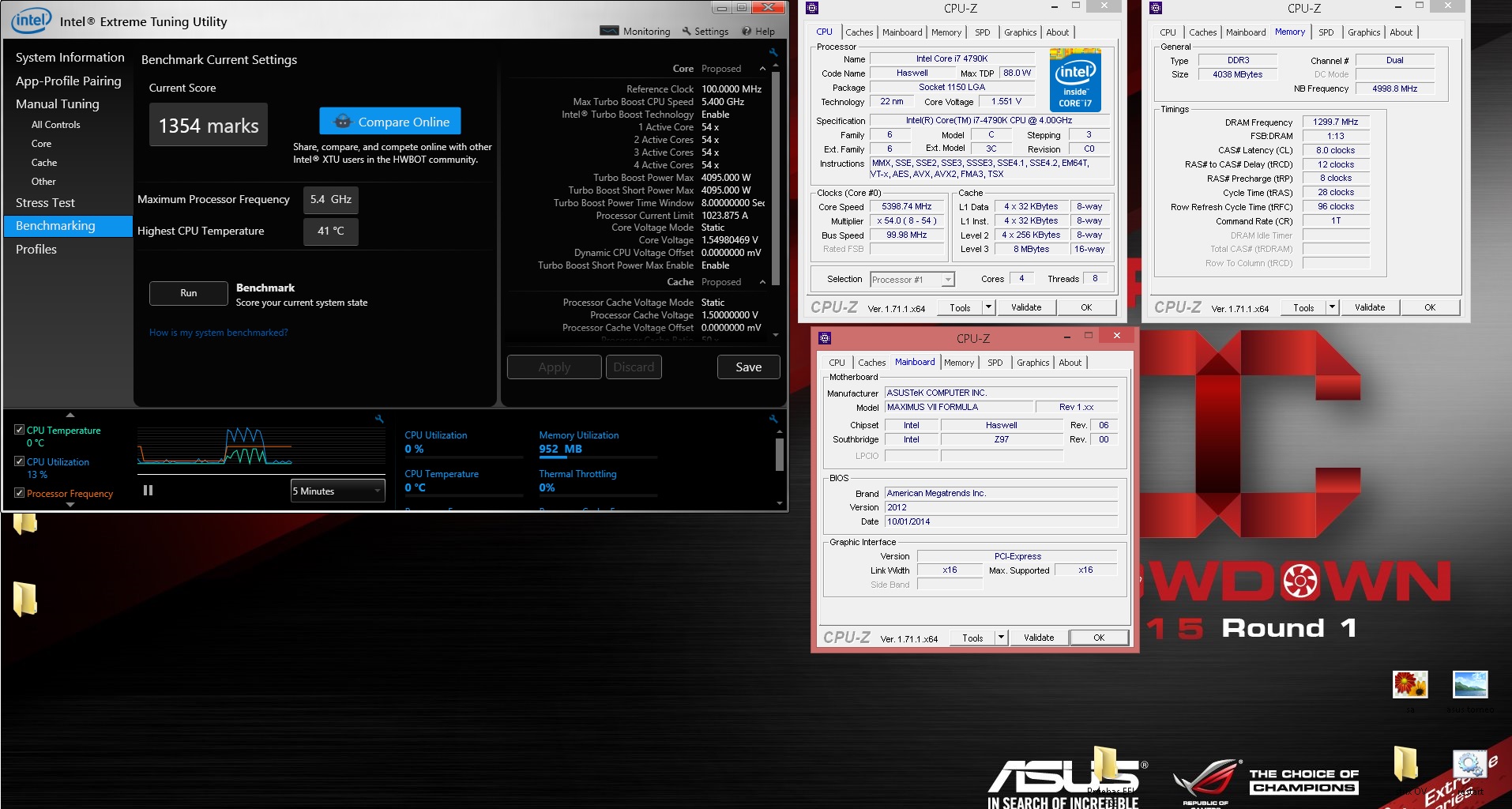
Task: Click the Highest CPU Temperature '41 °C' value
Action: point(331,231)
